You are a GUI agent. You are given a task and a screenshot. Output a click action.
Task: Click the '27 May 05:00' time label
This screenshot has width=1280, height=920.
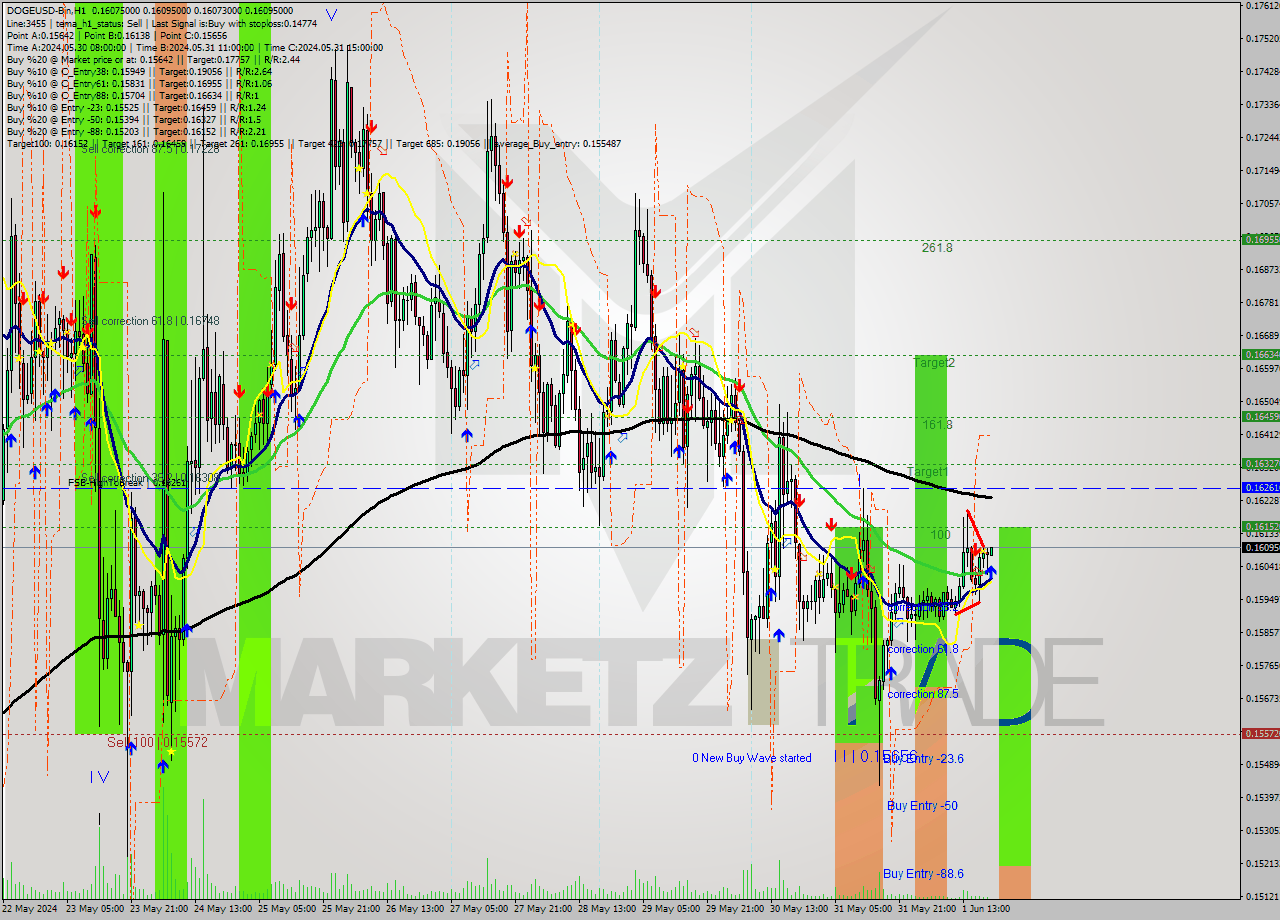(479, 909)
